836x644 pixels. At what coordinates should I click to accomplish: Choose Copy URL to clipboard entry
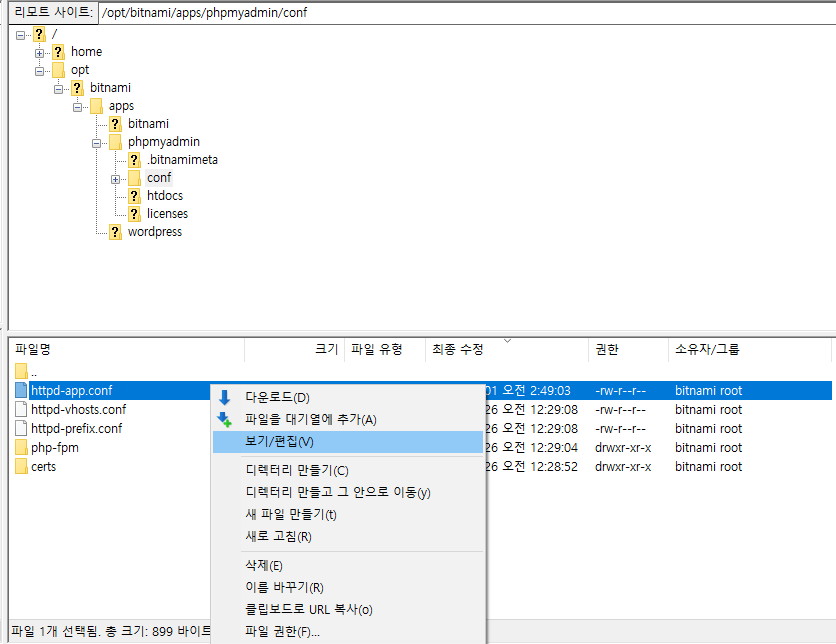point(348,609)
